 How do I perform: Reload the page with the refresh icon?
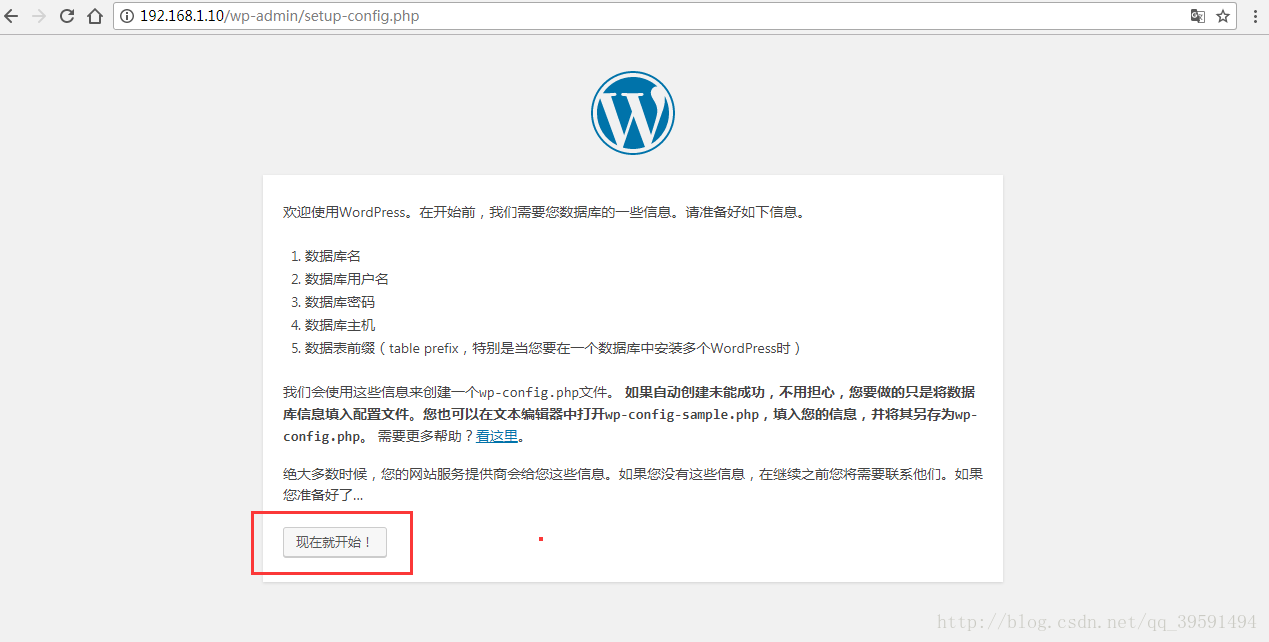point(67,16)
